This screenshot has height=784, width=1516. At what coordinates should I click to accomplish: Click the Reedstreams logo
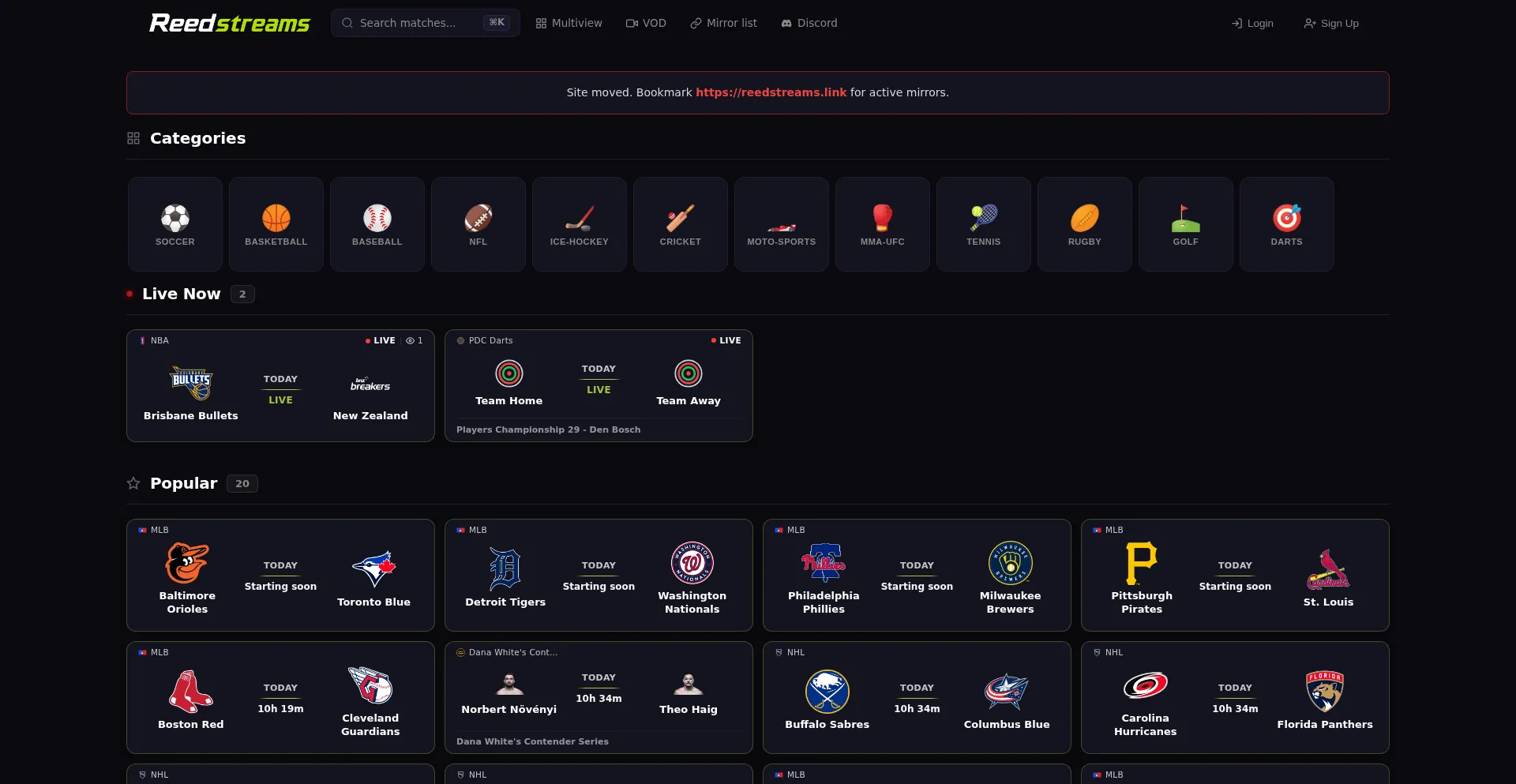(x=230, y=23)
